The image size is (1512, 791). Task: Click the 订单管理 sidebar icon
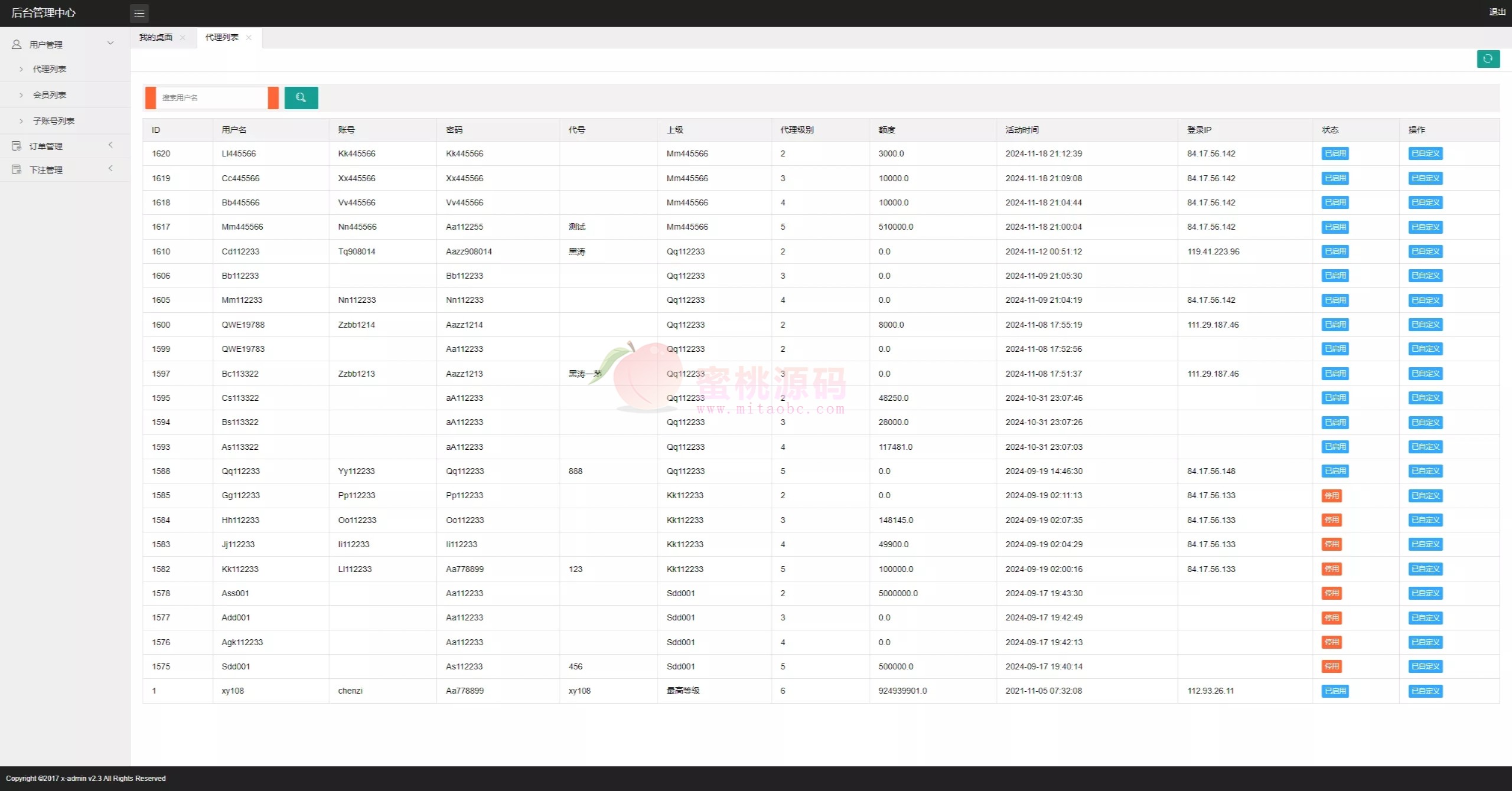click(17, 146)
